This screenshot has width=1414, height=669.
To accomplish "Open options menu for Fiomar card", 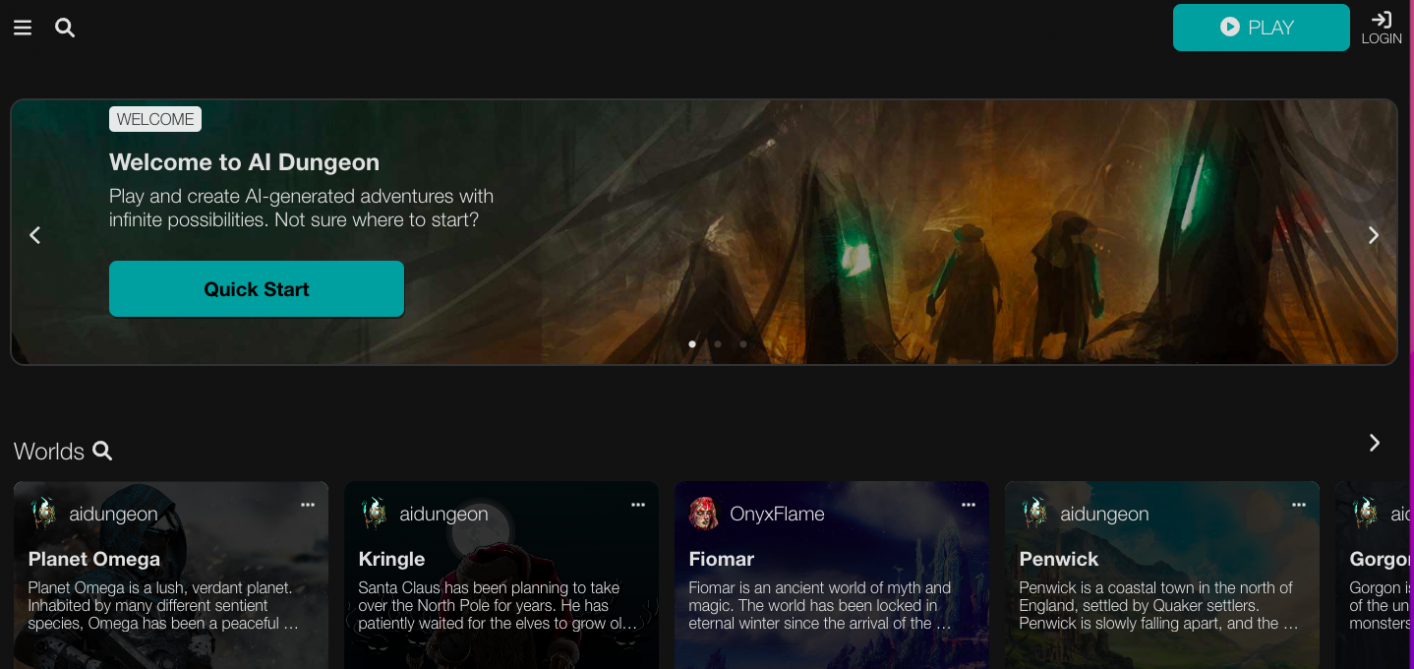I will (x=968, y=505).
